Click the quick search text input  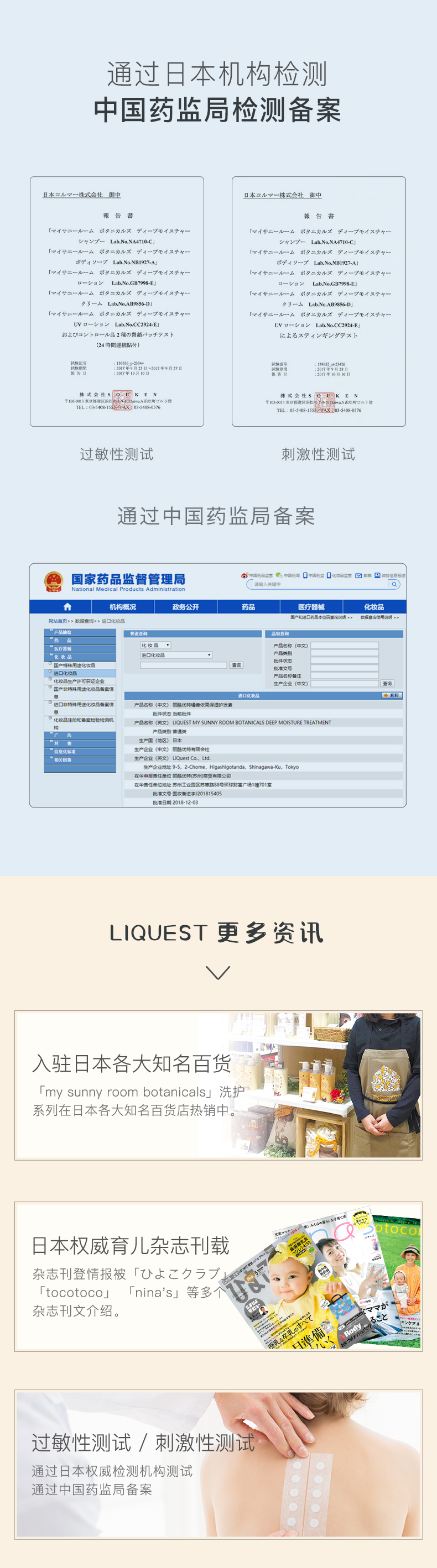click(184, 665)
